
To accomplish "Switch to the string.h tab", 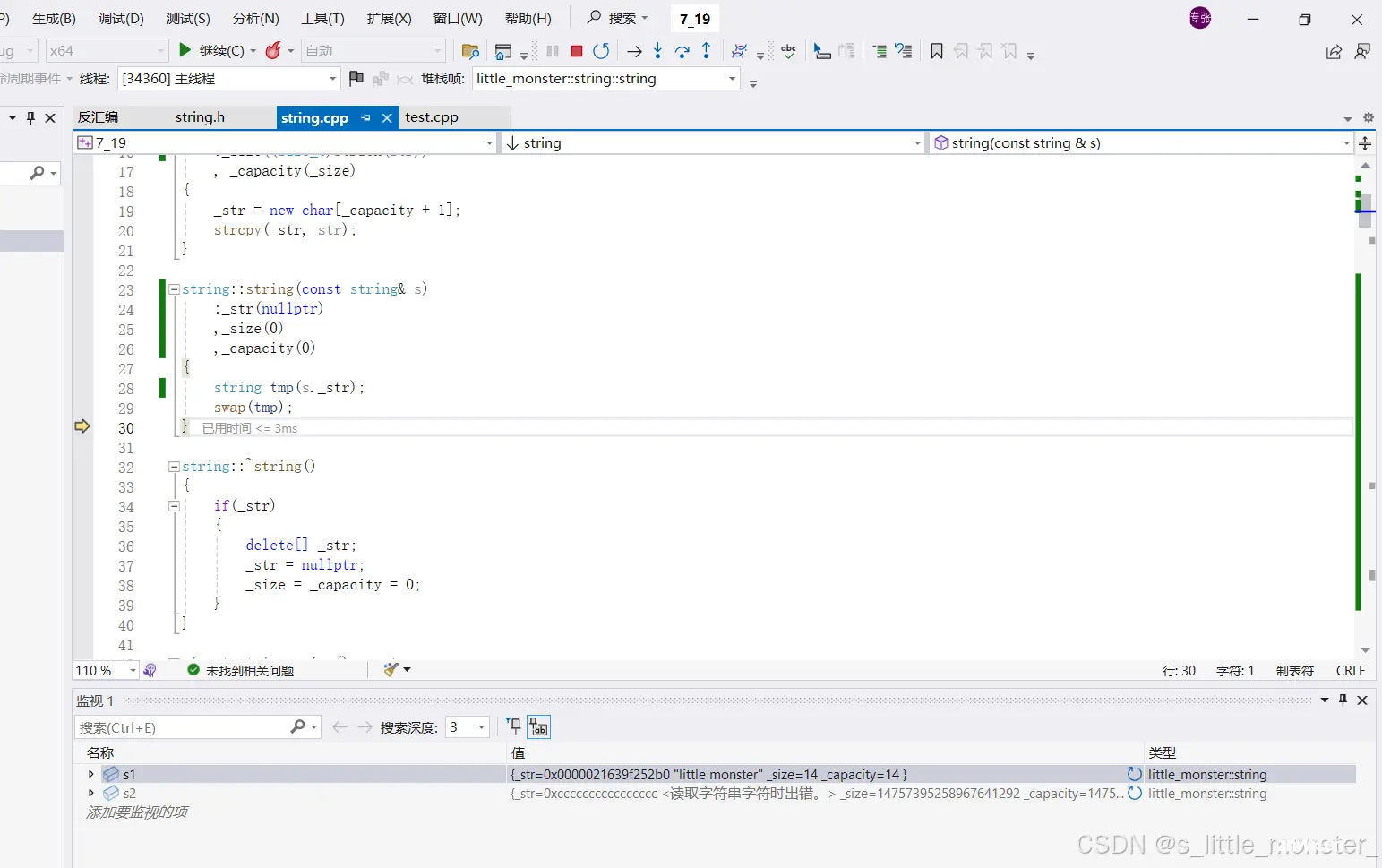I will tap(200, 117).
